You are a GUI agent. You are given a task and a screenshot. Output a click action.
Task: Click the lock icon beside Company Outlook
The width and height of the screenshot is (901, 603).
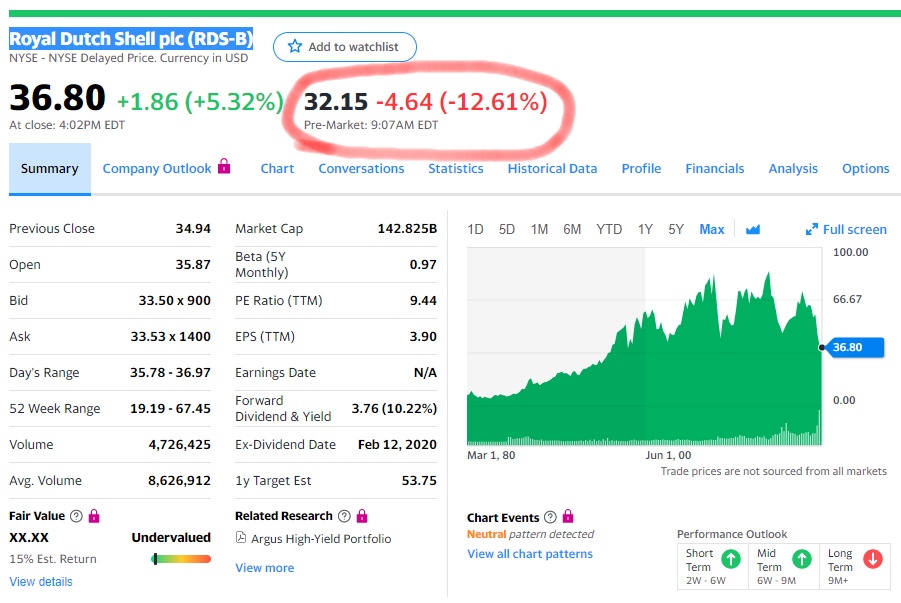[x=224, y=167]
